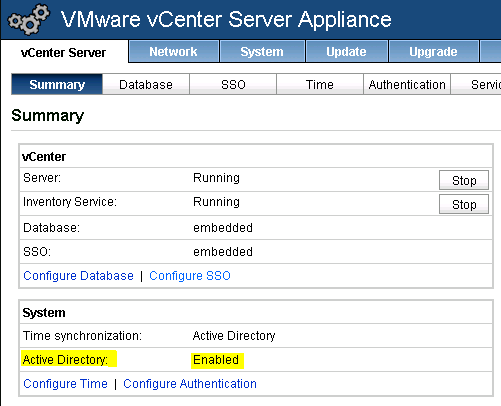Open the System main tab

[x=262, y=51]
